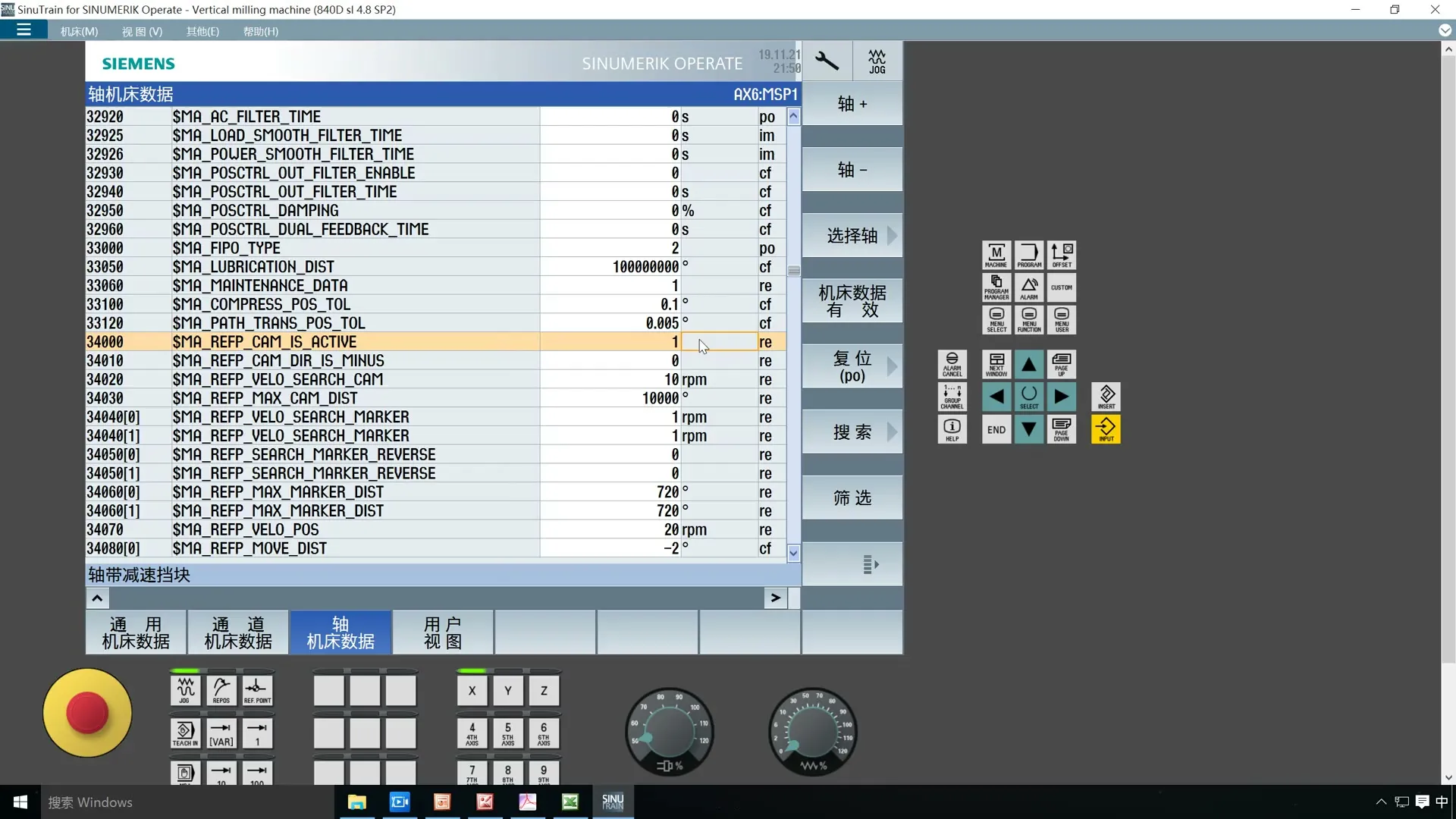Expand the 选择轴 submenu softkey

(x=852, y=236)
